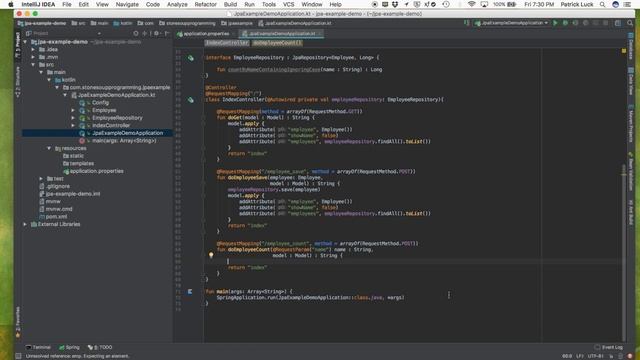Viewport: 640px width, 360px height.
Task: Run JpaExampleDemoApplication with green play button
Action: pyautogui.click(x=555, y=23)
